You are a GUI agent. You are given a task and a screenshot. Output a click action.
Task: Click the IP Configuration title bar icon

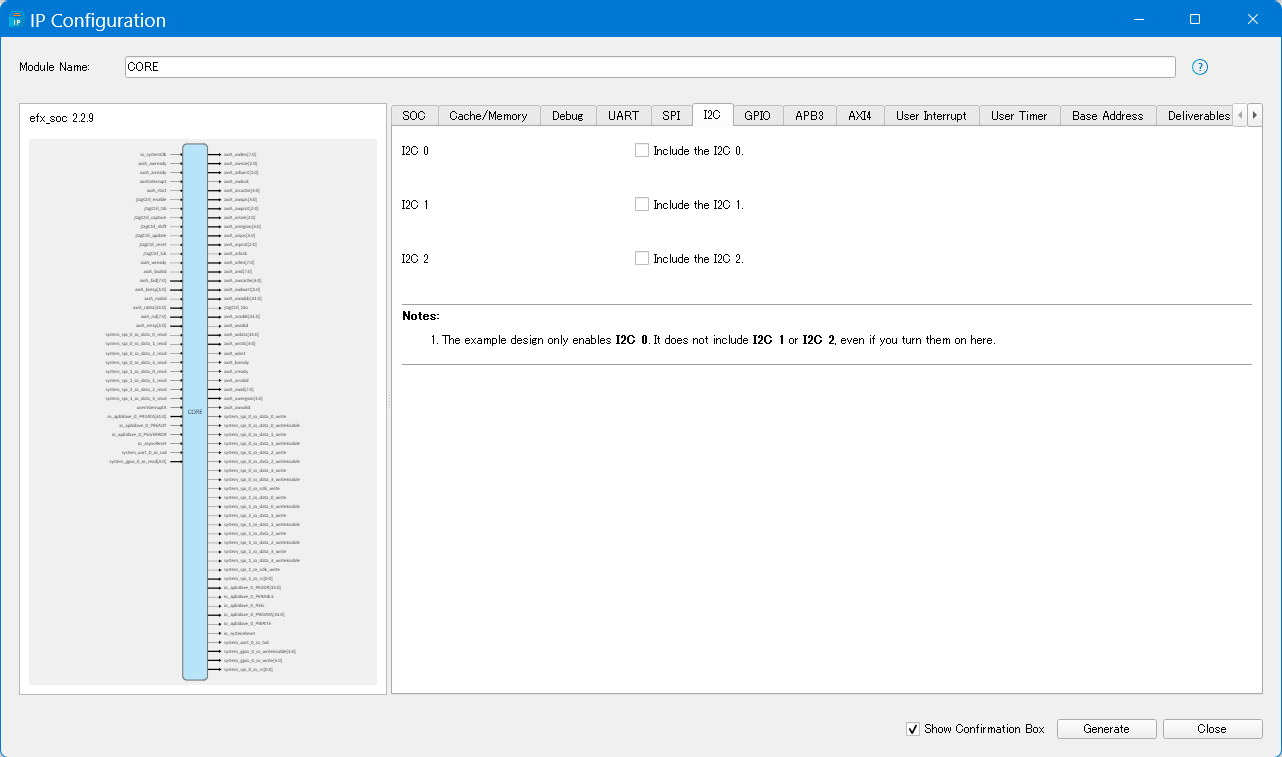(x=16, y=20)
